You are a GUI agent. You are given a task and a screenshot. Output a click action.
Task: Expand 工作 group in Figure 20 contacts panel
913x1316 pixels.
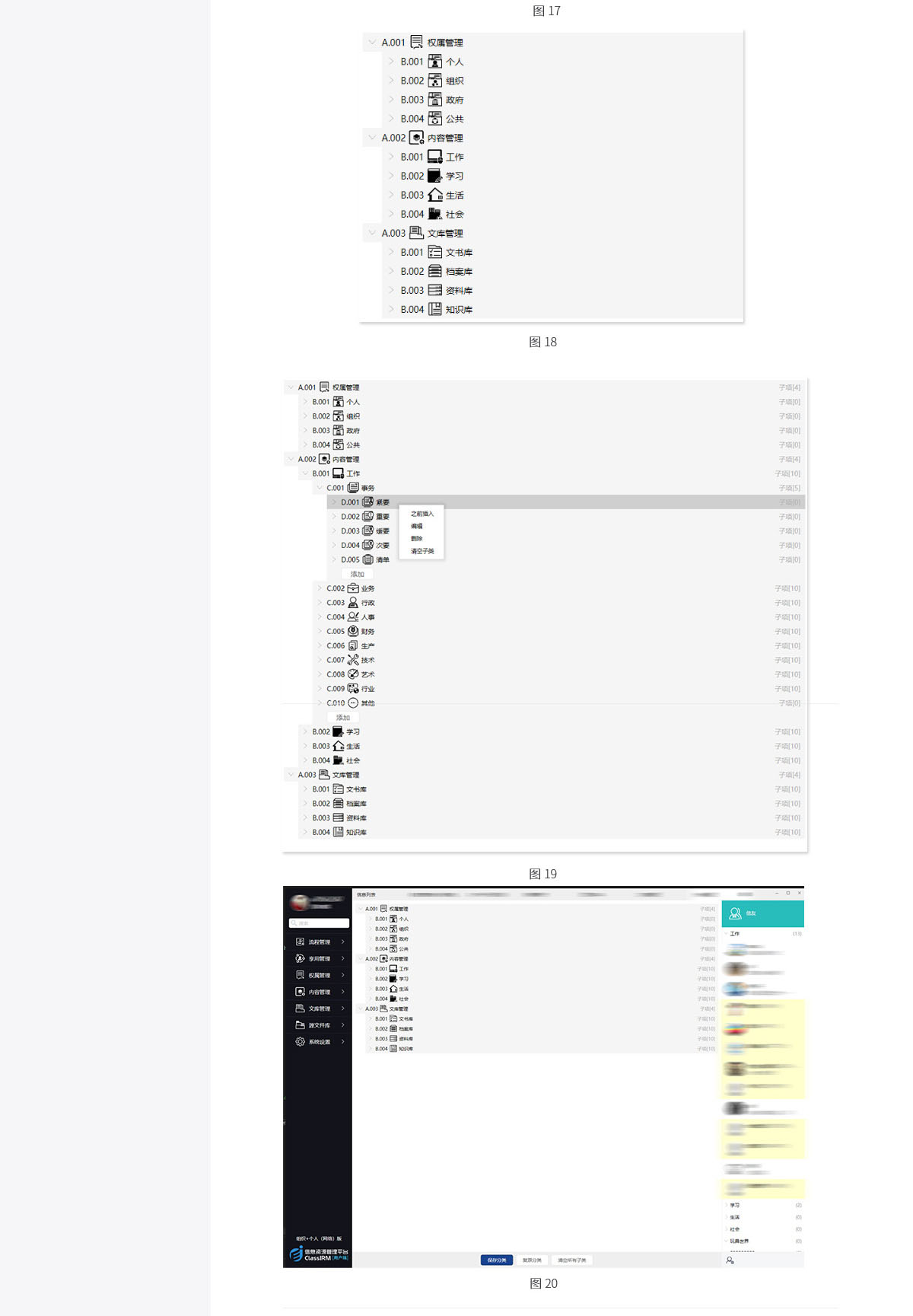click(x=726, y=933)
